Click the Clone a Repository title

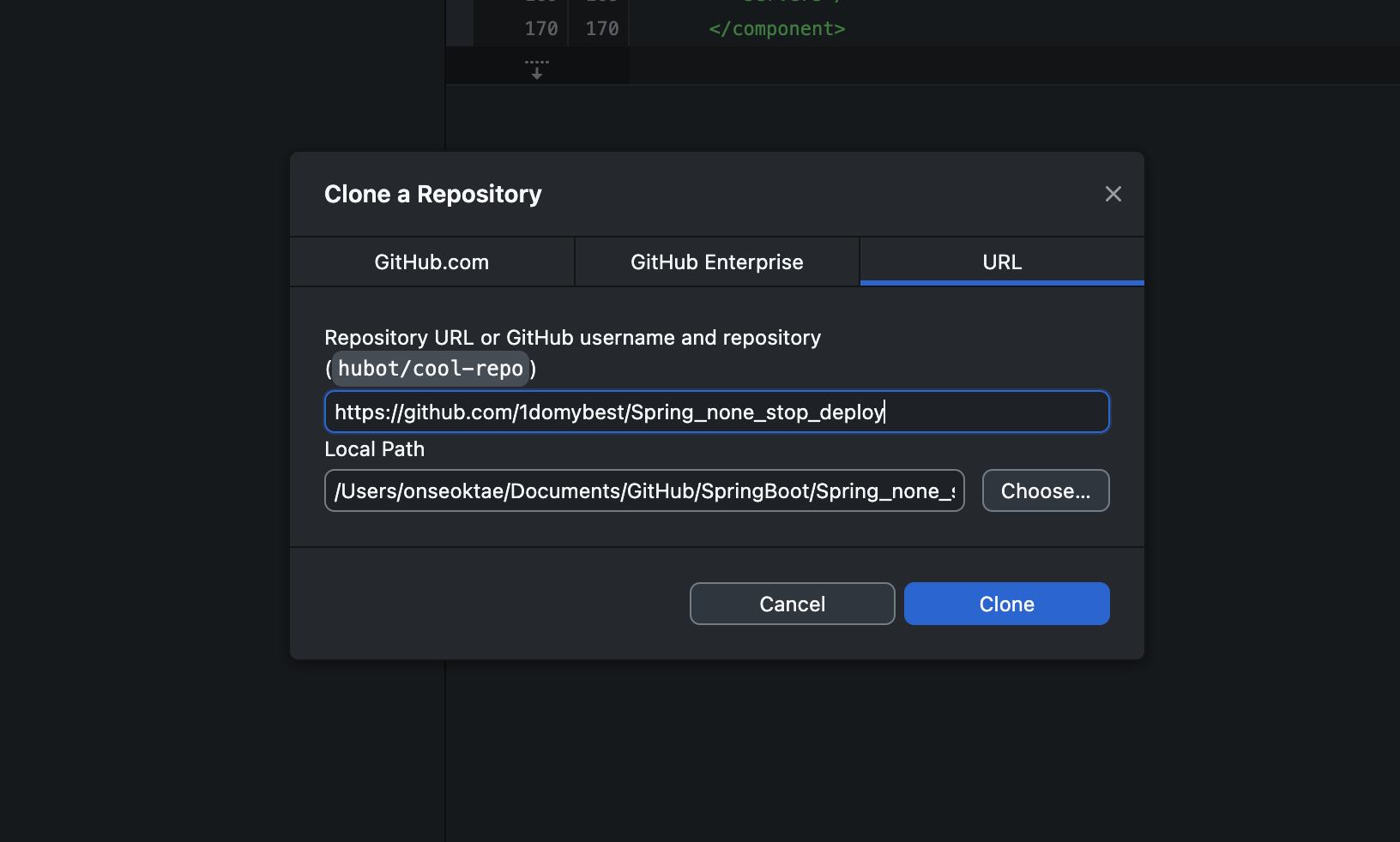click(433, 195)
